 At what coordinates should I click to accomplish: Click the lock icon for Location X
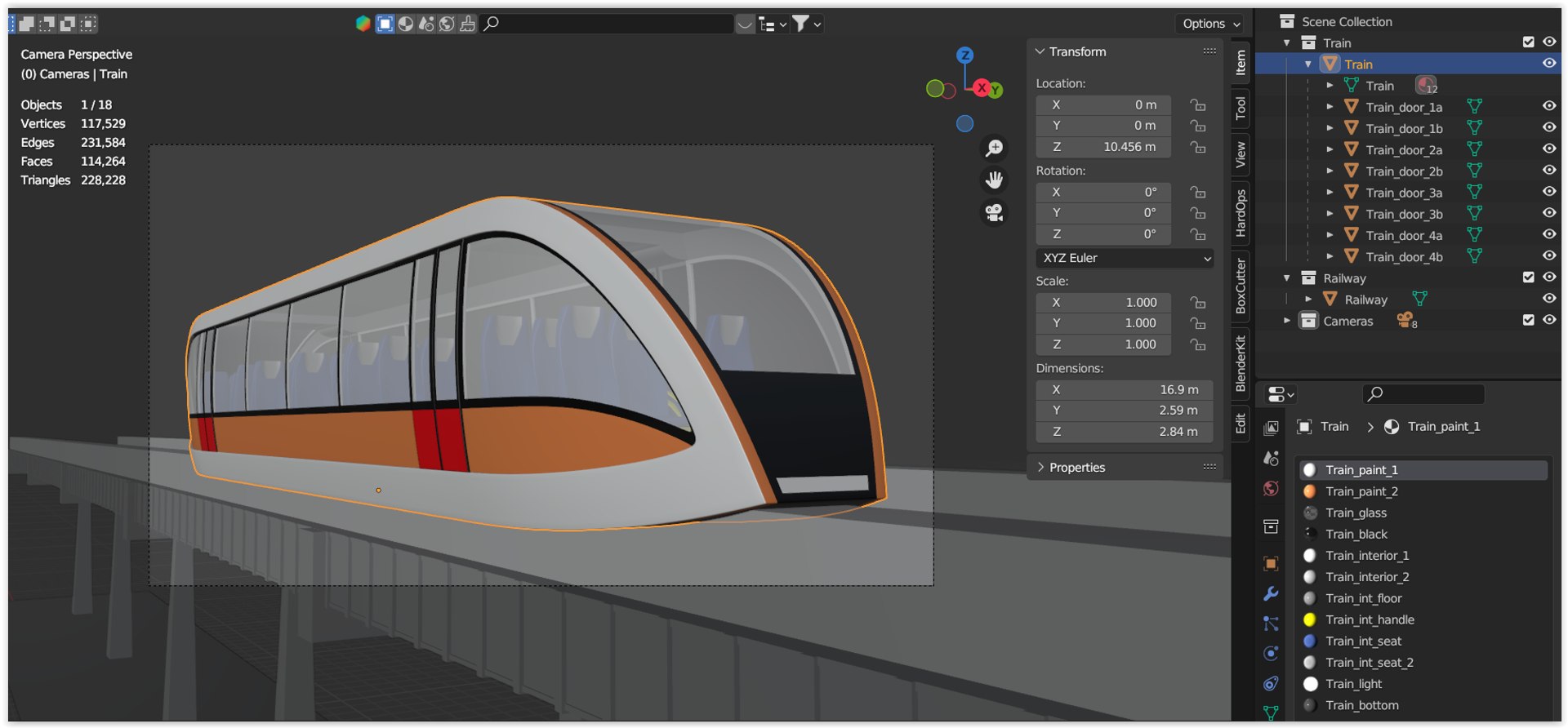1197,105
